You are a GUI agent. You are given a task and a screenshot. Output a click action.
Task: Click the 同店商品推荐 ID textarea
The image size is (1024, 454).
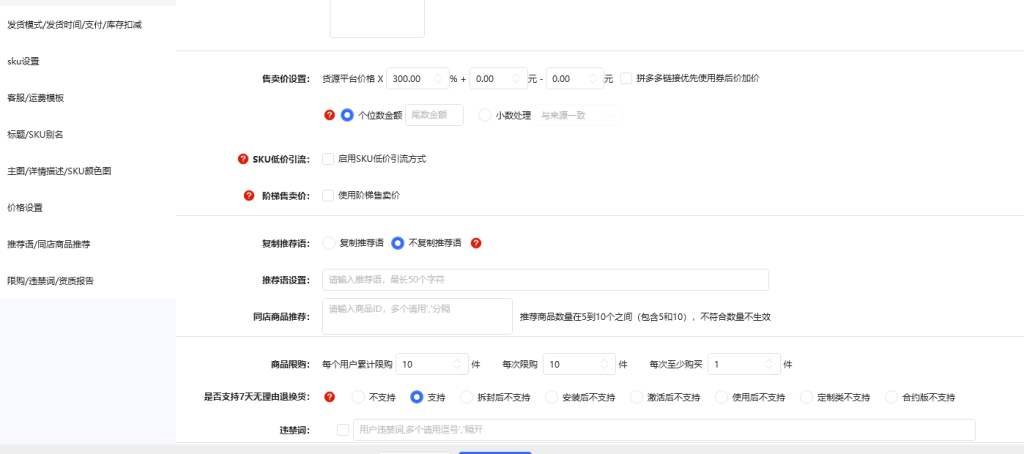[417, 317]
